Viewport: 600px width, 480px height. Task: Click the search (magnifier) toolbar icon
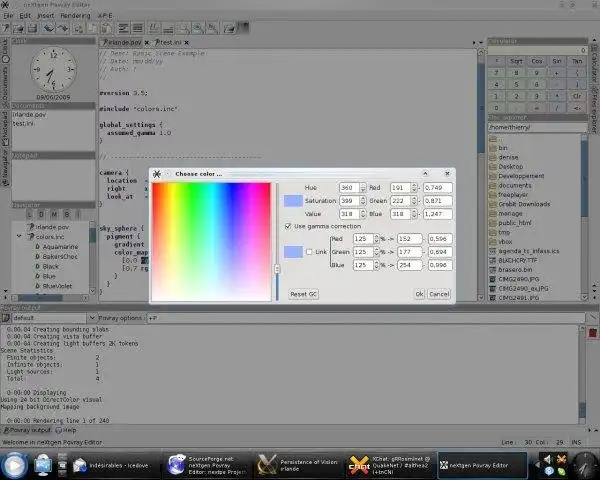coord(183,28)
